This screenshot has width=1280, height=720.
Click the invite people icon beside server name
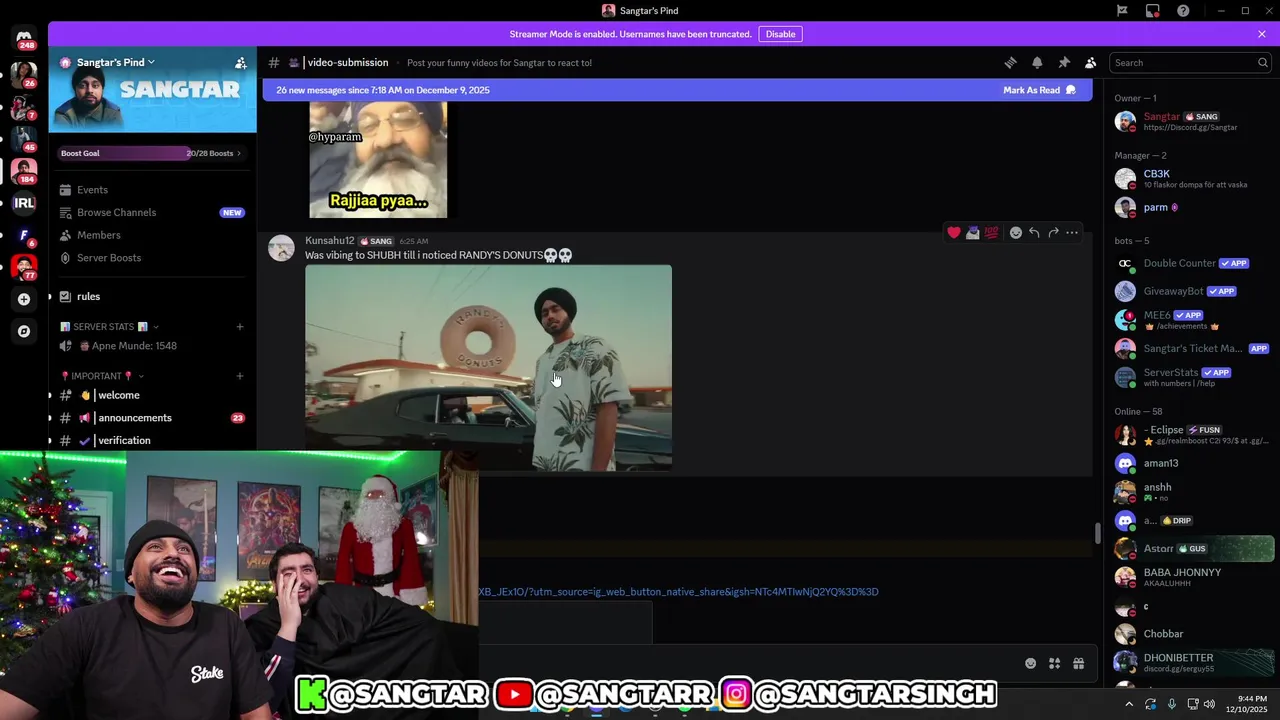pyautogui.click(x=240, y=62)
